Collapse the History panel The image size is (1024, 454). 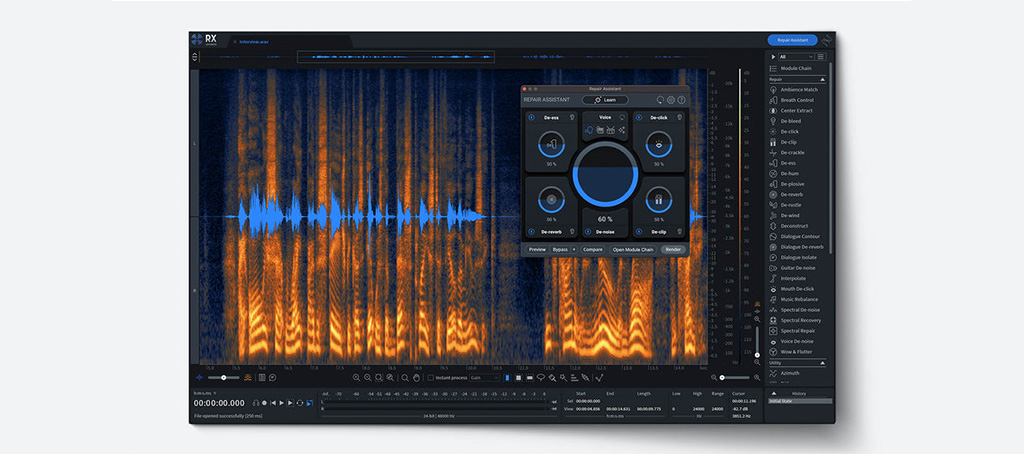pyautogui.click(x=775, y=393)
